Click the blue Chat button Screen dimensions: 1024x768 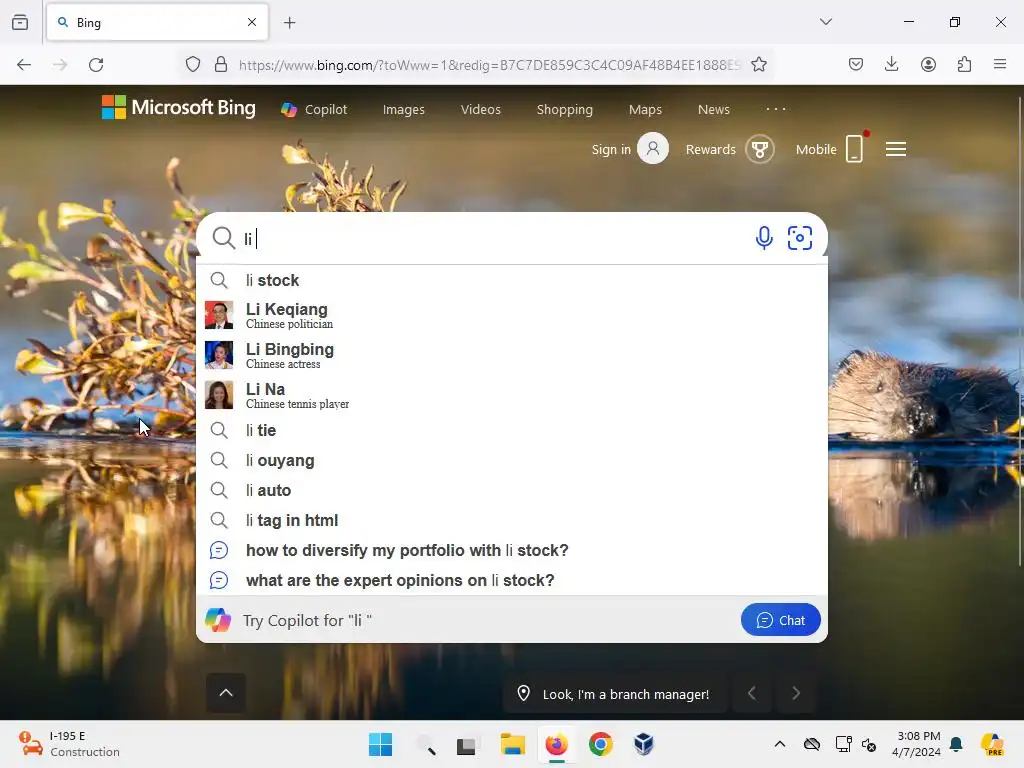click(780, 620)
